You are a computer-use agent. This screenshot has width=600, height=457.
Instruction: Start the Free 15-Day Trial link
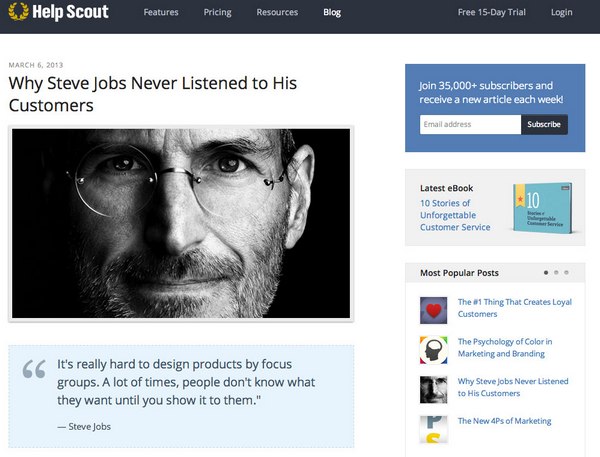[492, 12]
